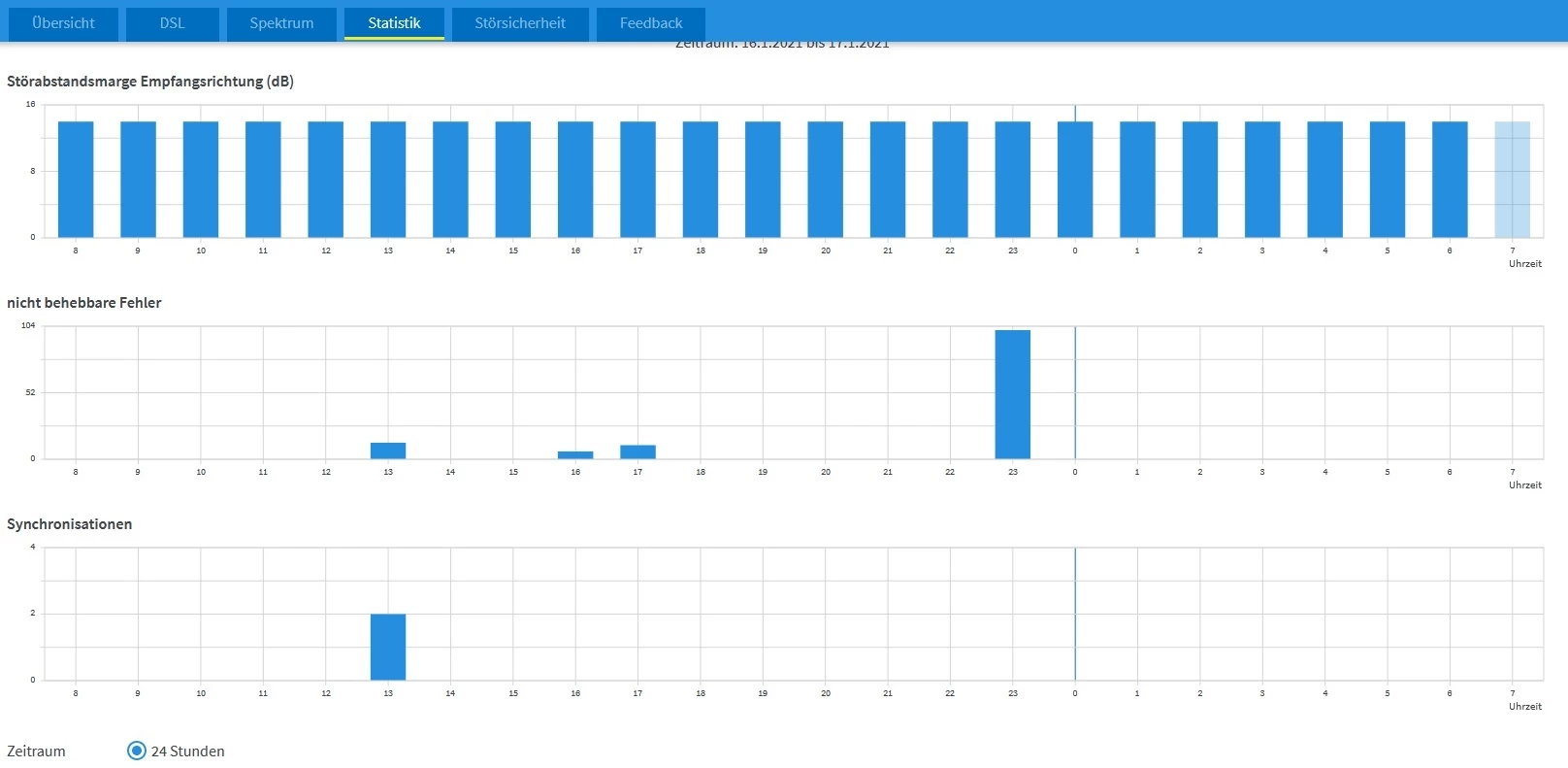Click the midnight marker line in Synchronisationen chart
Viewport: 1568px width, 768px height.
[x=1075, y=614]
